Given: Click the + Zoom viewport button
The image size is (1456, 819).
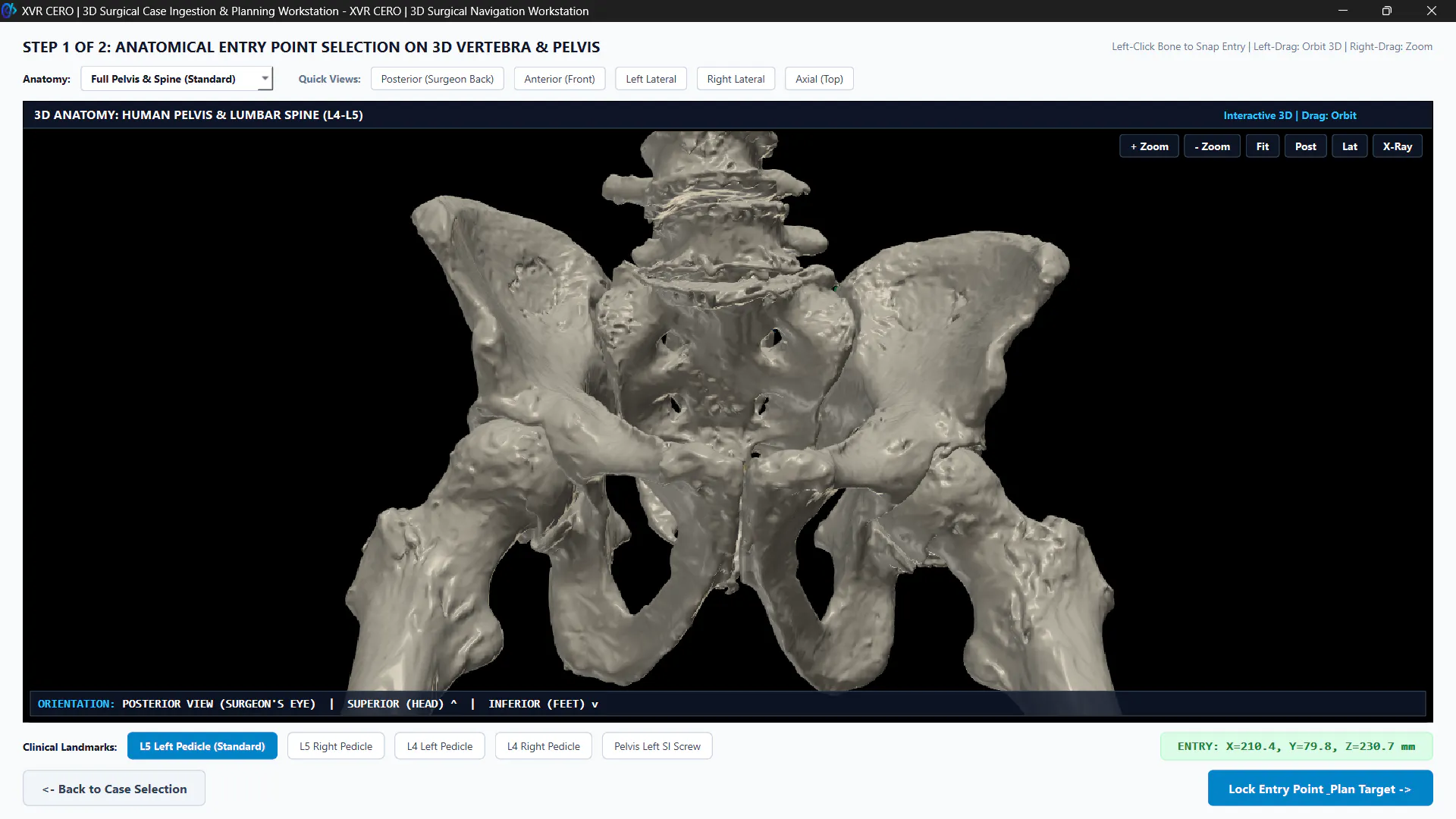Looking at the screenshot, I should point(1149,146).
